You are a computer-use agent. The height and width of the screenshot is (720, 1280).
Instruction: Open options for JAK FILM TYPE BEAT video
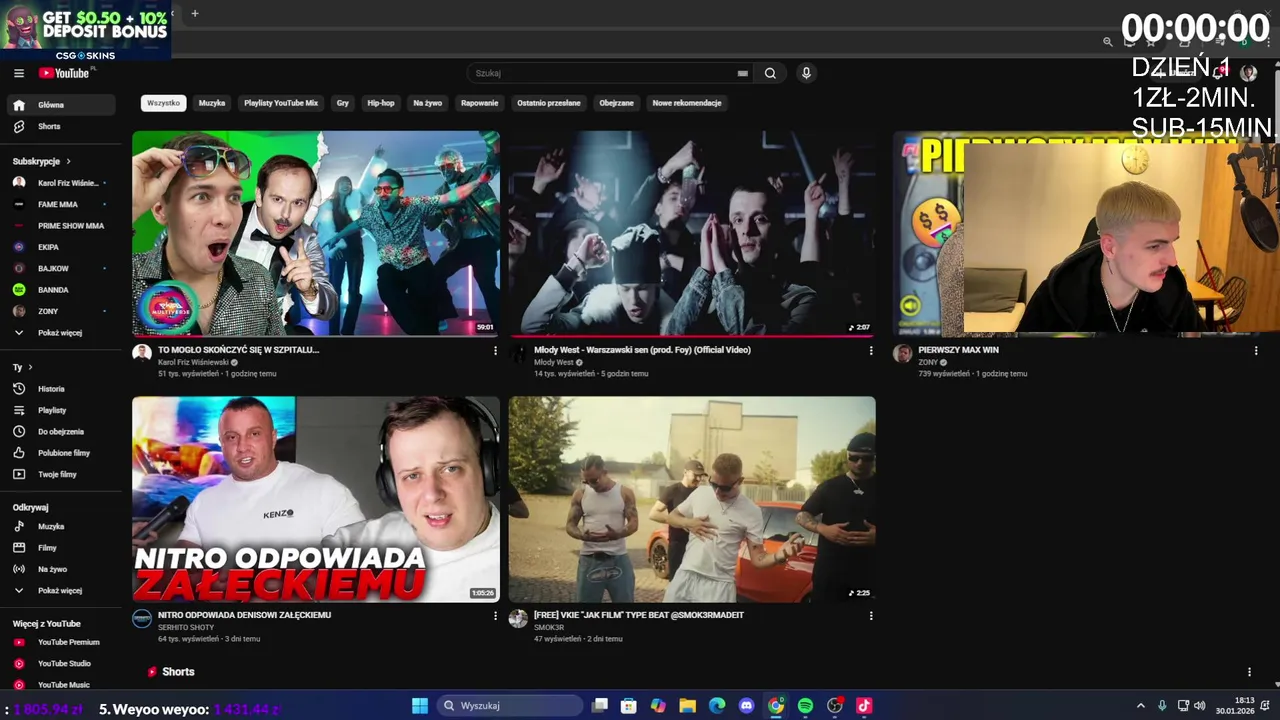click(x=871, y=616)
